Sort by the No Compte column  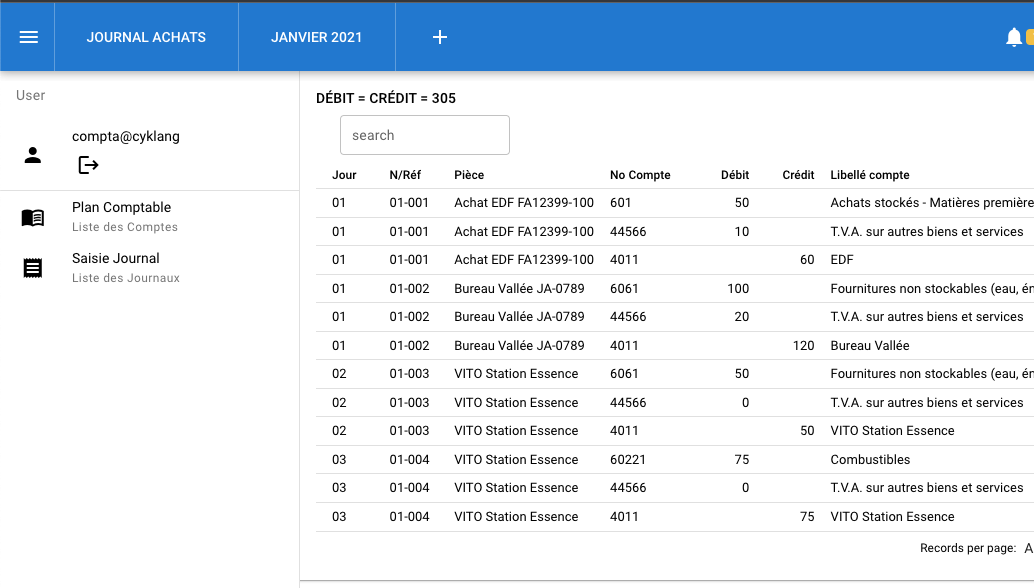(x=640, y=175)
